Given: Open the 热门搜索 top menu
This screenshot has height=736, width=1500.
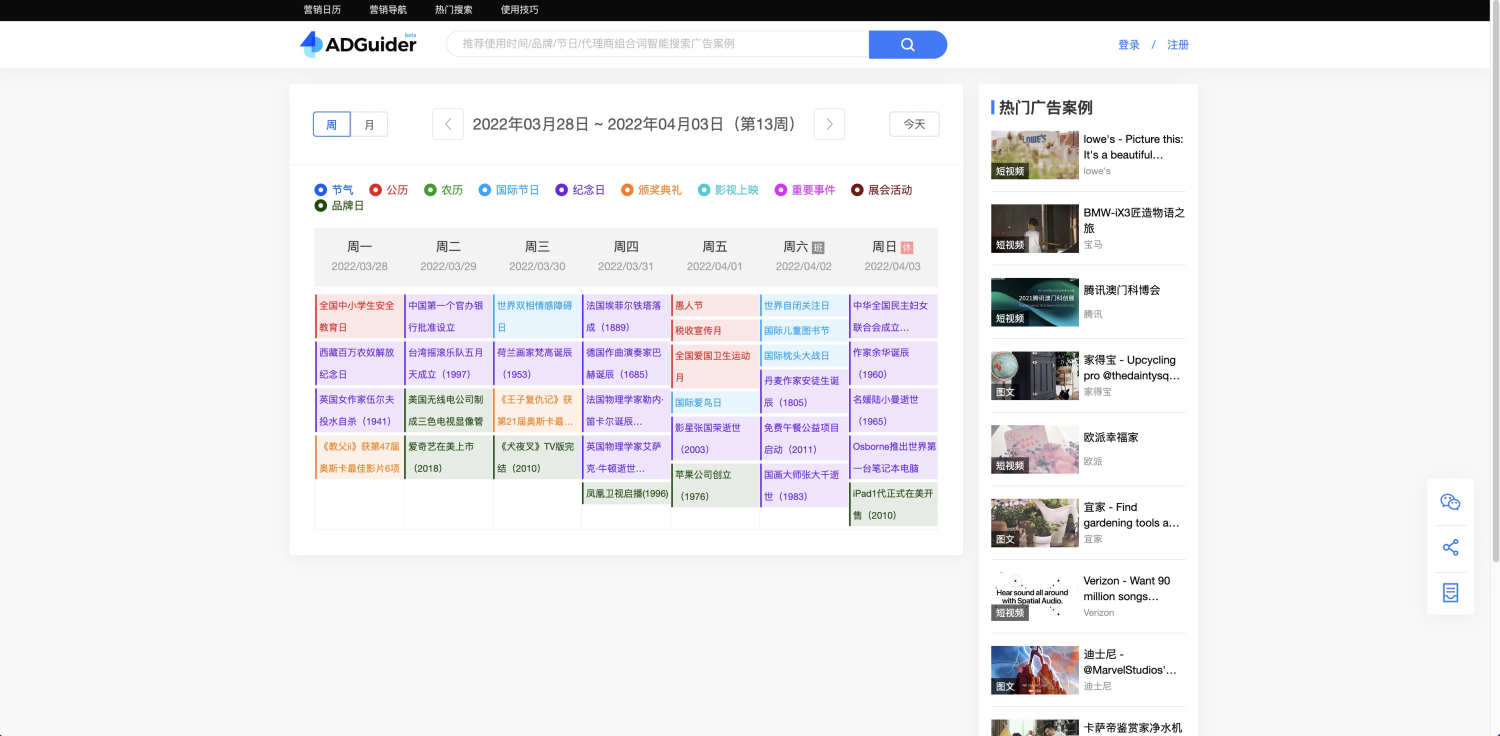Looking at the screenshot, I should [454, 10].
